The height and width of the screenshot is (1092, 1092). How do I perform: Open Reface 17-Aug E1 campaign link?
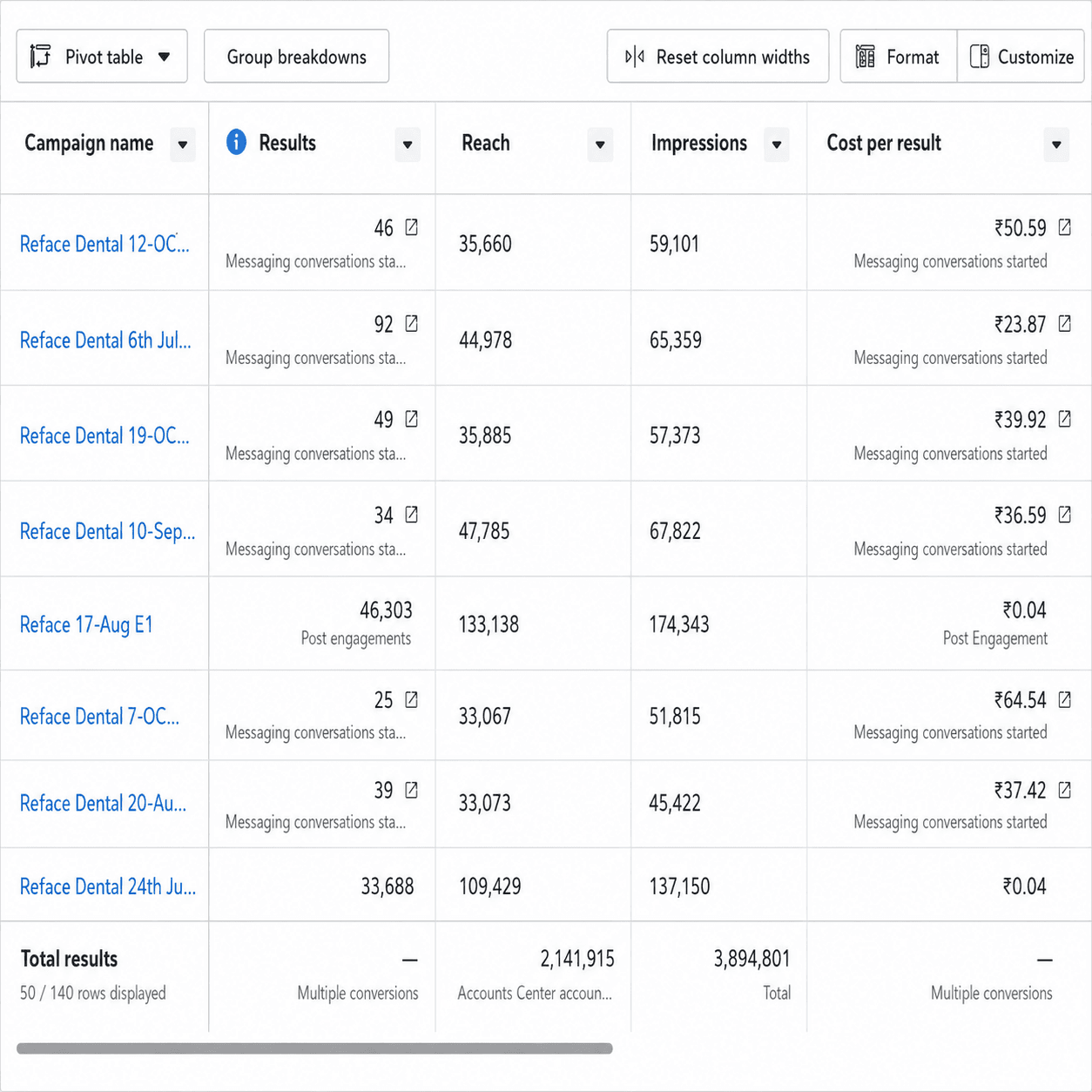click(x=86, y=624)
